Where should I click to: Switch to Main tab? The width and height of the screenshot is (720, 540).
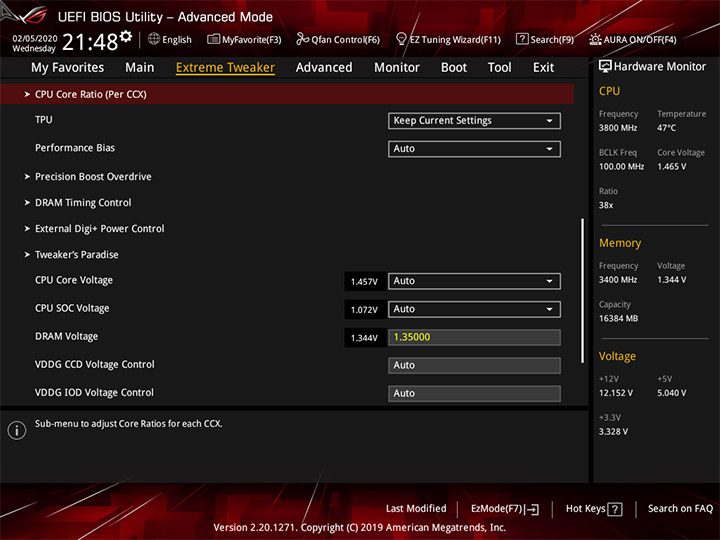click(140, 68)
